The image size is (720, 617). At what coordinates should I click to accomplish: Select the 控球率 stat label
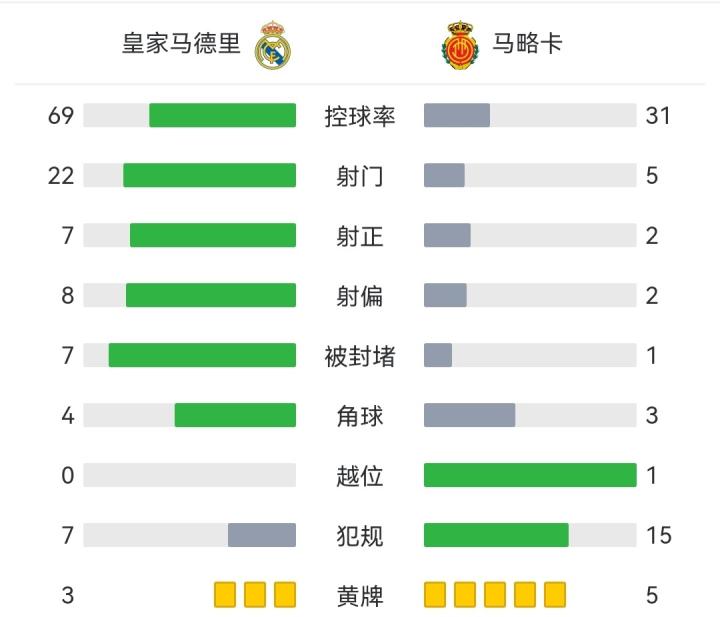pos(360,116)
